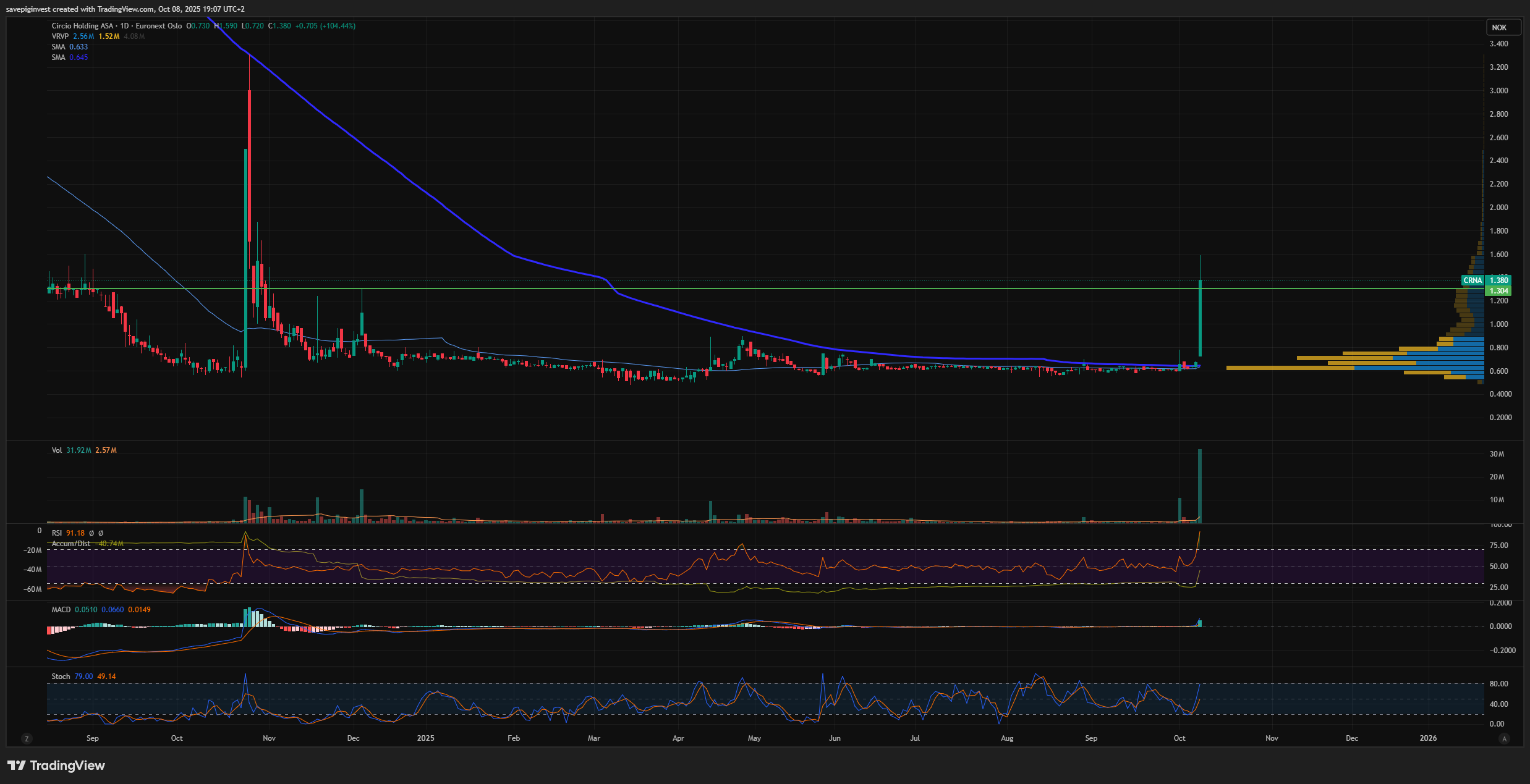1530x784 pixels.
Task: Open the Circio Holding ASA symbol title
Action: pyautogui.click(x=82, y=26)
